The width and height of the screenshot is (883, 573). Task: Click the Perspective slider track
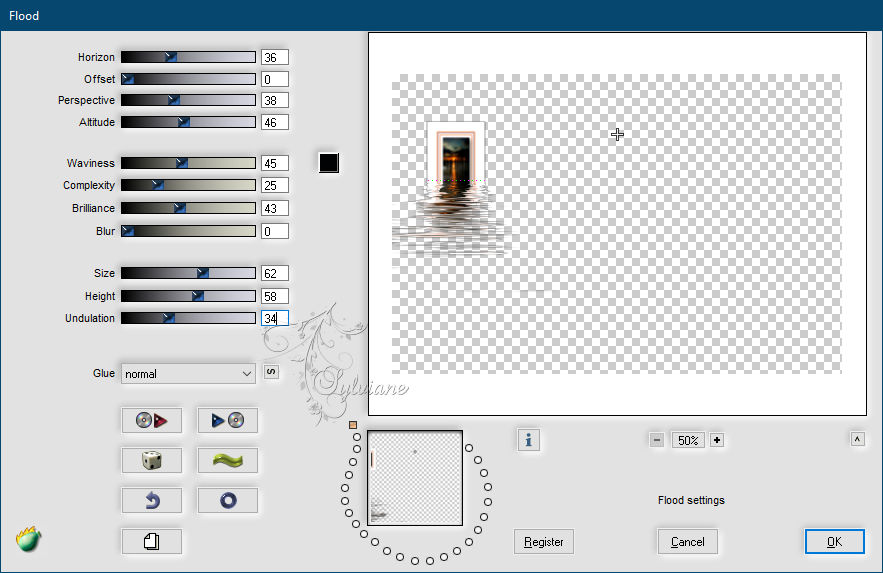(188, 100)
